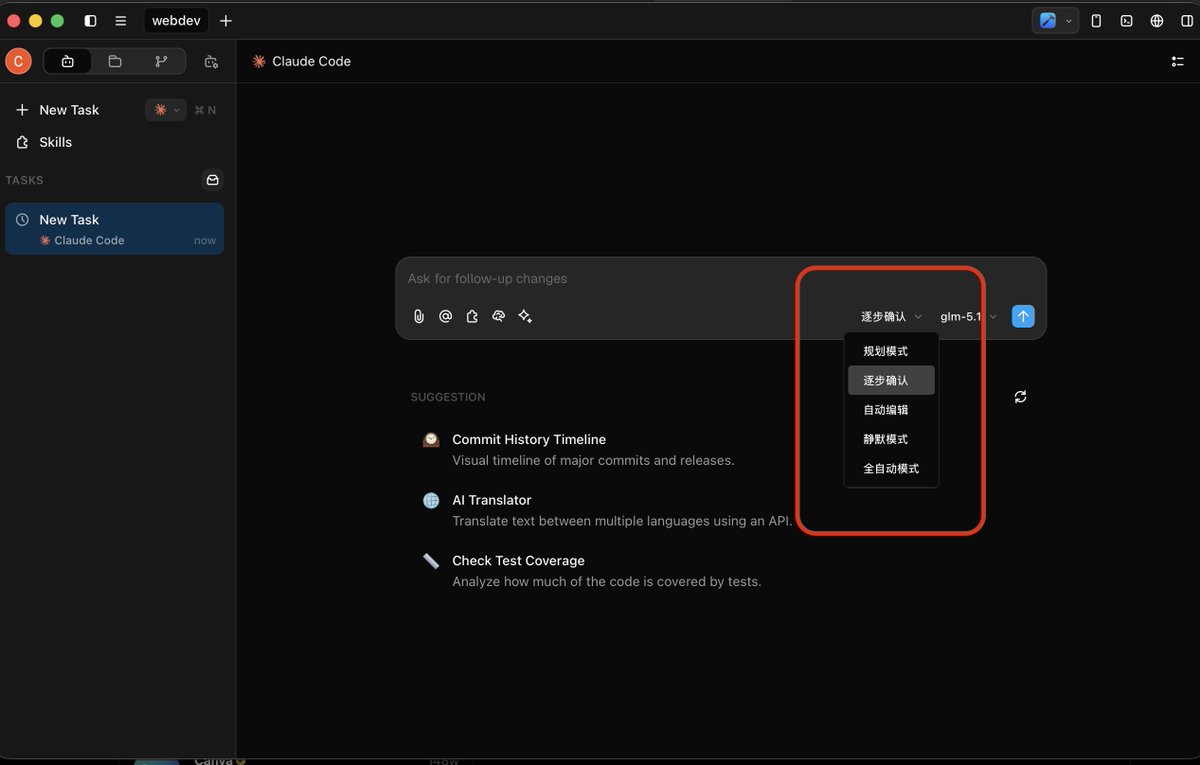Click the SUGGESTION section label
Viewport: 1200px width, 765px height.
[x=448, y=397]
